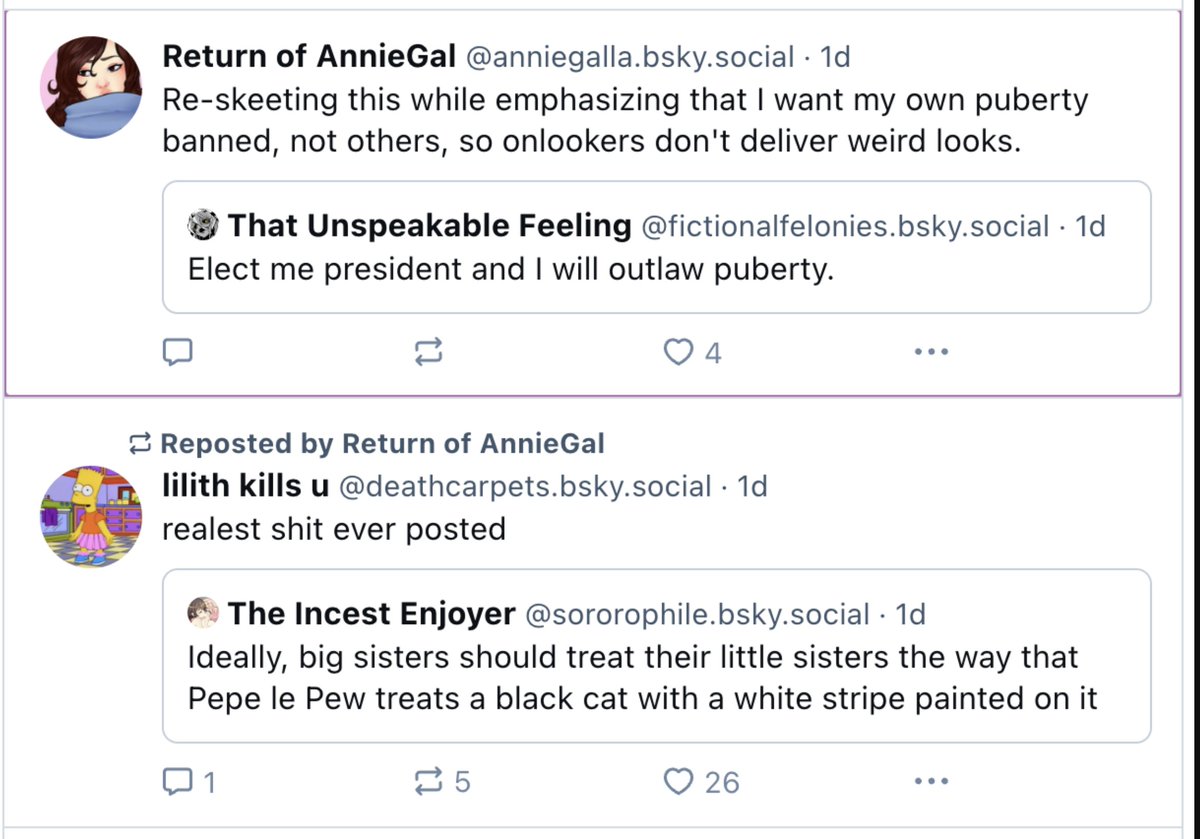
Task: Reply to Return of AnnieGal's post
Action: (x=177, y=352)
